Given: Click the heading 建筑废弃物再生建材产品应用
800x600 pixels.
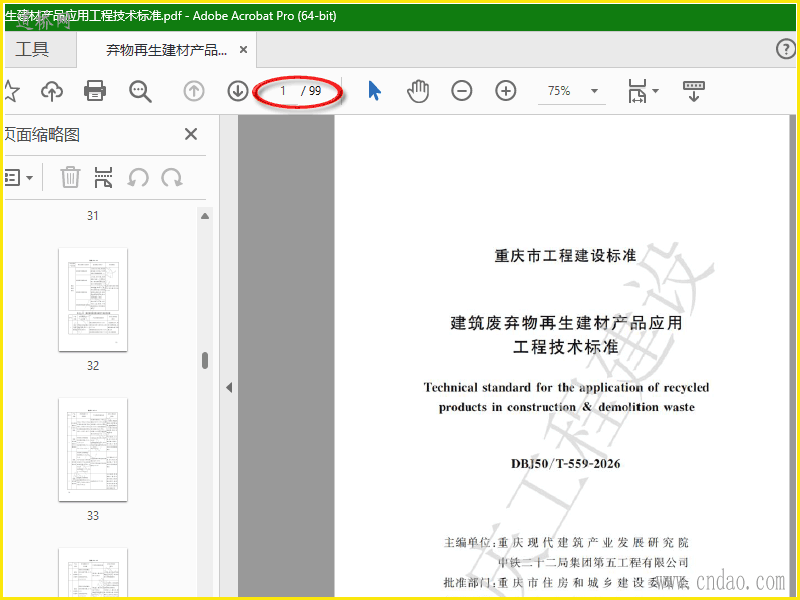Looking at the screenshot, I should 566,323.
